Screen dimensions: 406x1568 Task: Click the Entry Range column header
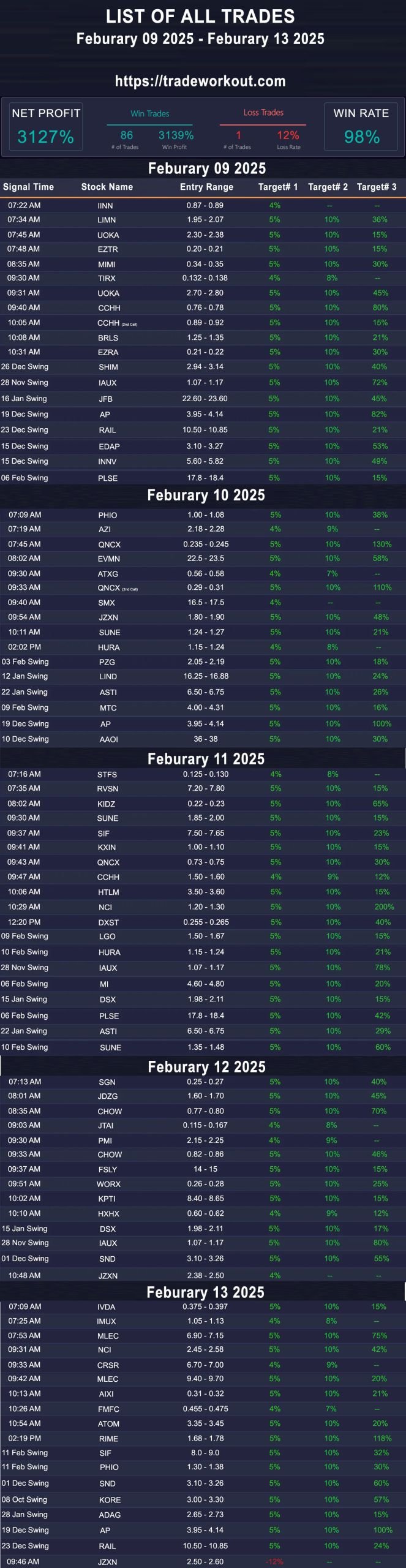coord(206,187)
